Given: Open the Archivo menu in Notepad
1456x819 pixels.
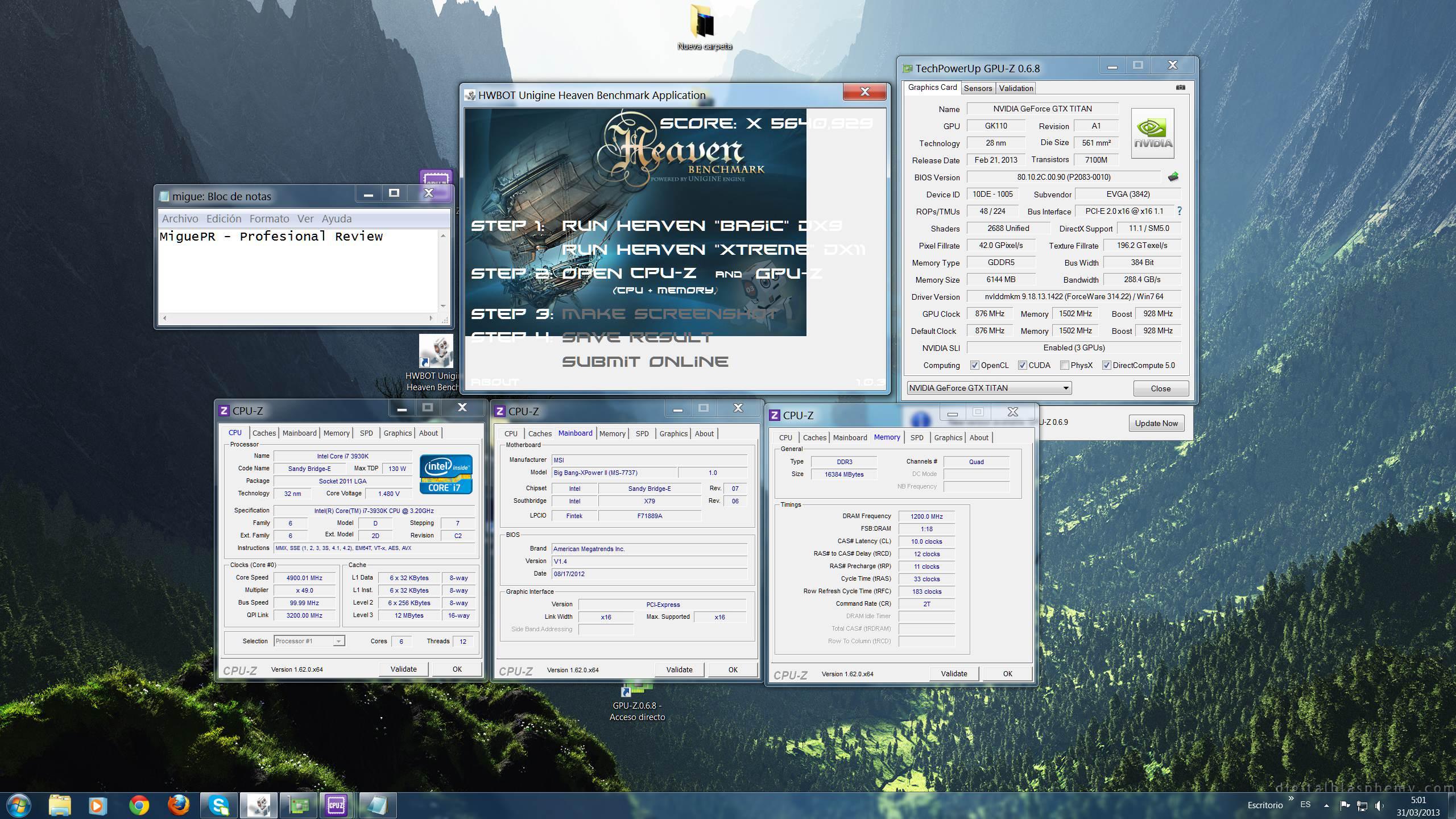Looking at the screenshot, I should coord(180,218).
